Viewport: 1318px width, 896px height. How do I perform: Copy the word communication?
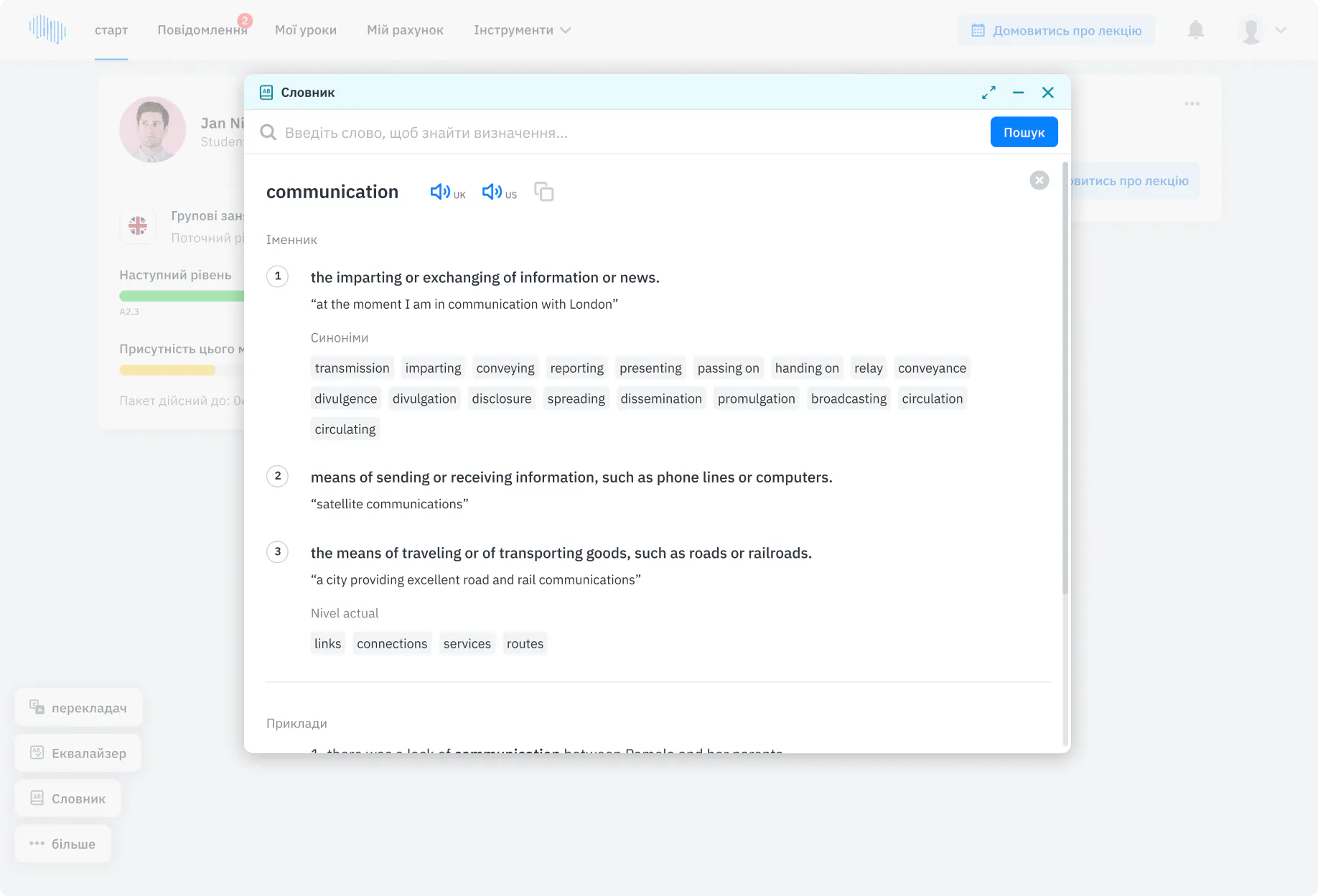[x=544, y=192]
